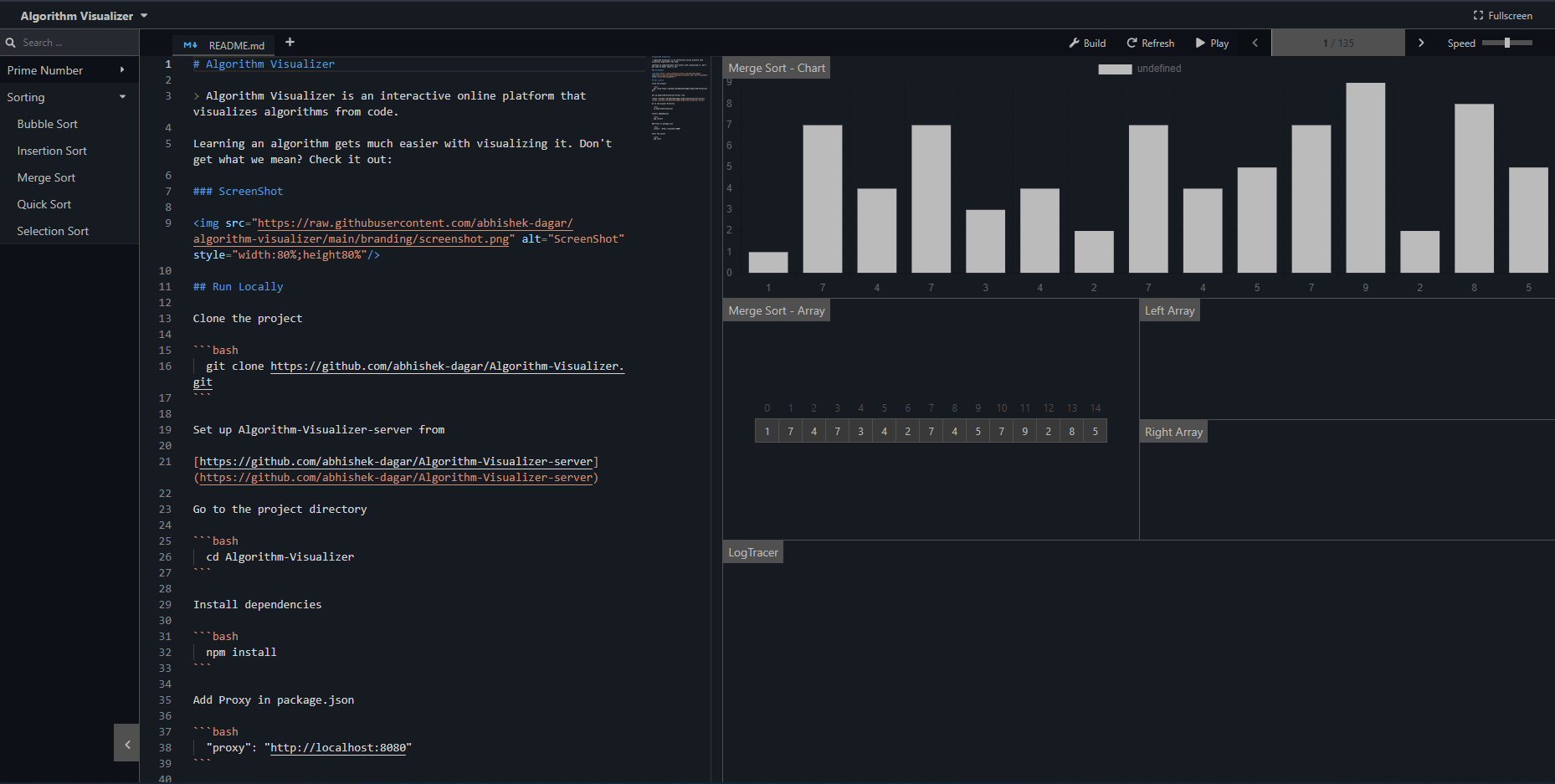Viewport: 1555px width, 784px height.
Task: Click line number 19 in the editor gutter
Action: tap(165, 430)
